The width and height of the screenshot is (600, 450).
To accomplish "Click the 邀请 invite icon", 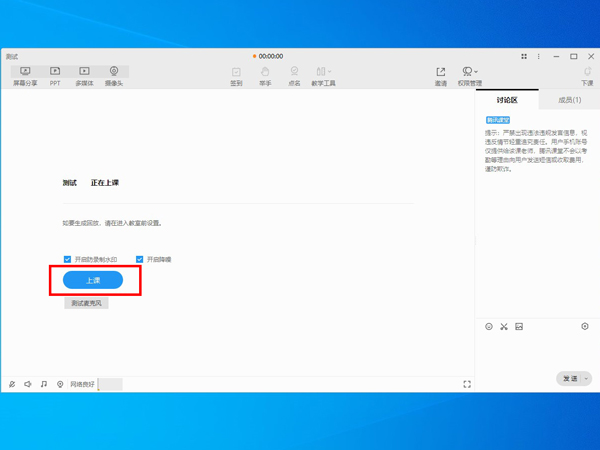I will click(x=440, y=76).
